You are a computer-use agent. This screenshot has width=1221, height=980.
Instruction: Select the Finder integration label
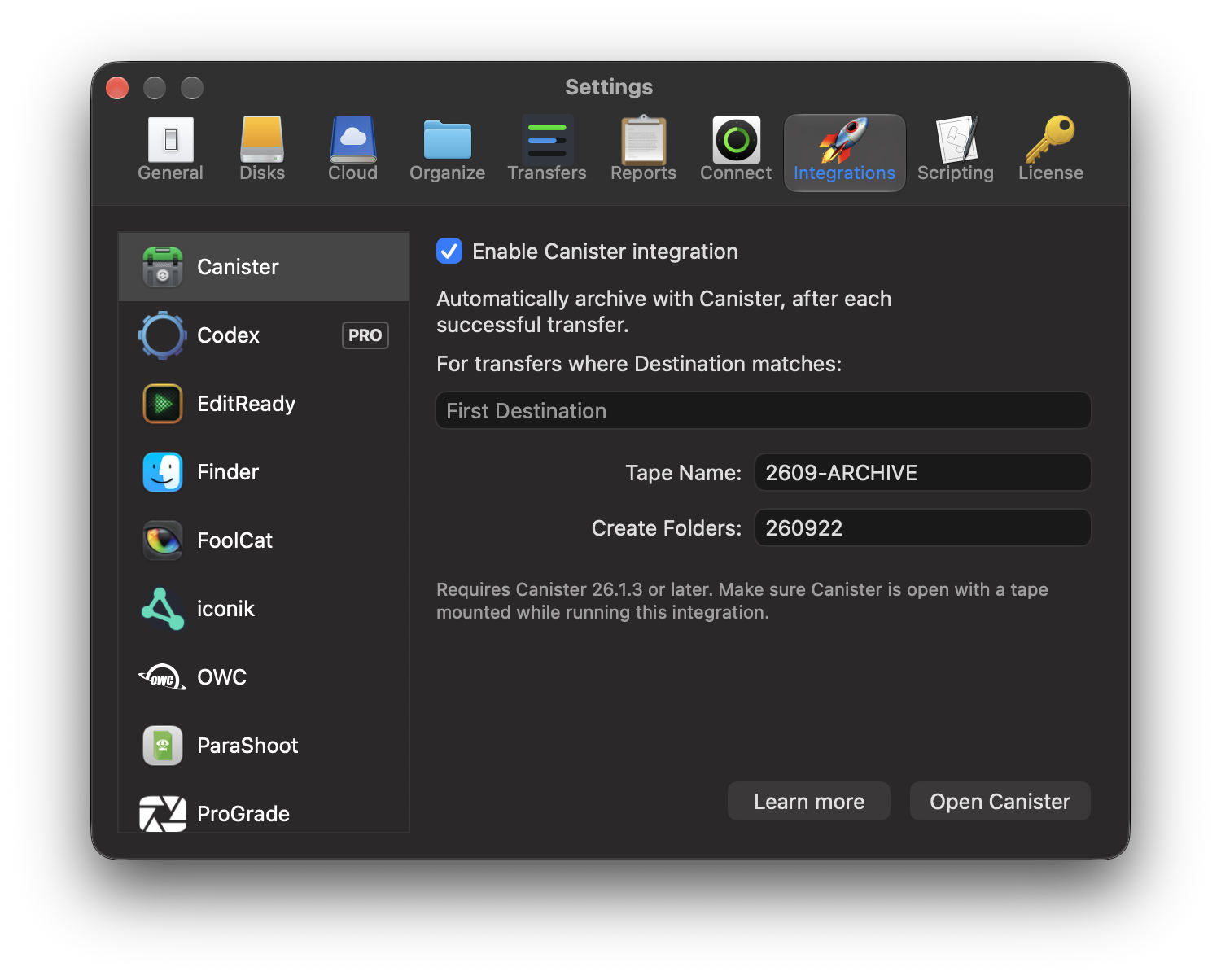tap(228, 472)
